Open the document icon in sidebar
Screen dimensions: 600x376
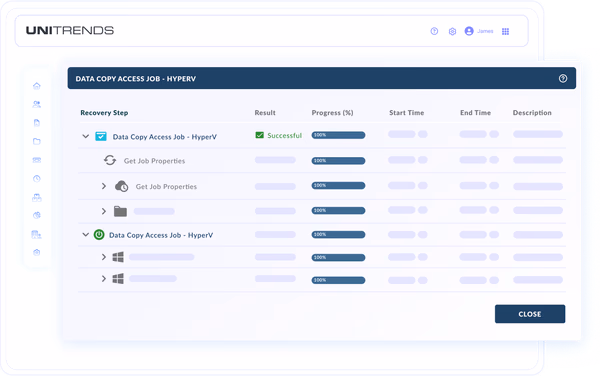pyautogui.click(x=37, y=123)
